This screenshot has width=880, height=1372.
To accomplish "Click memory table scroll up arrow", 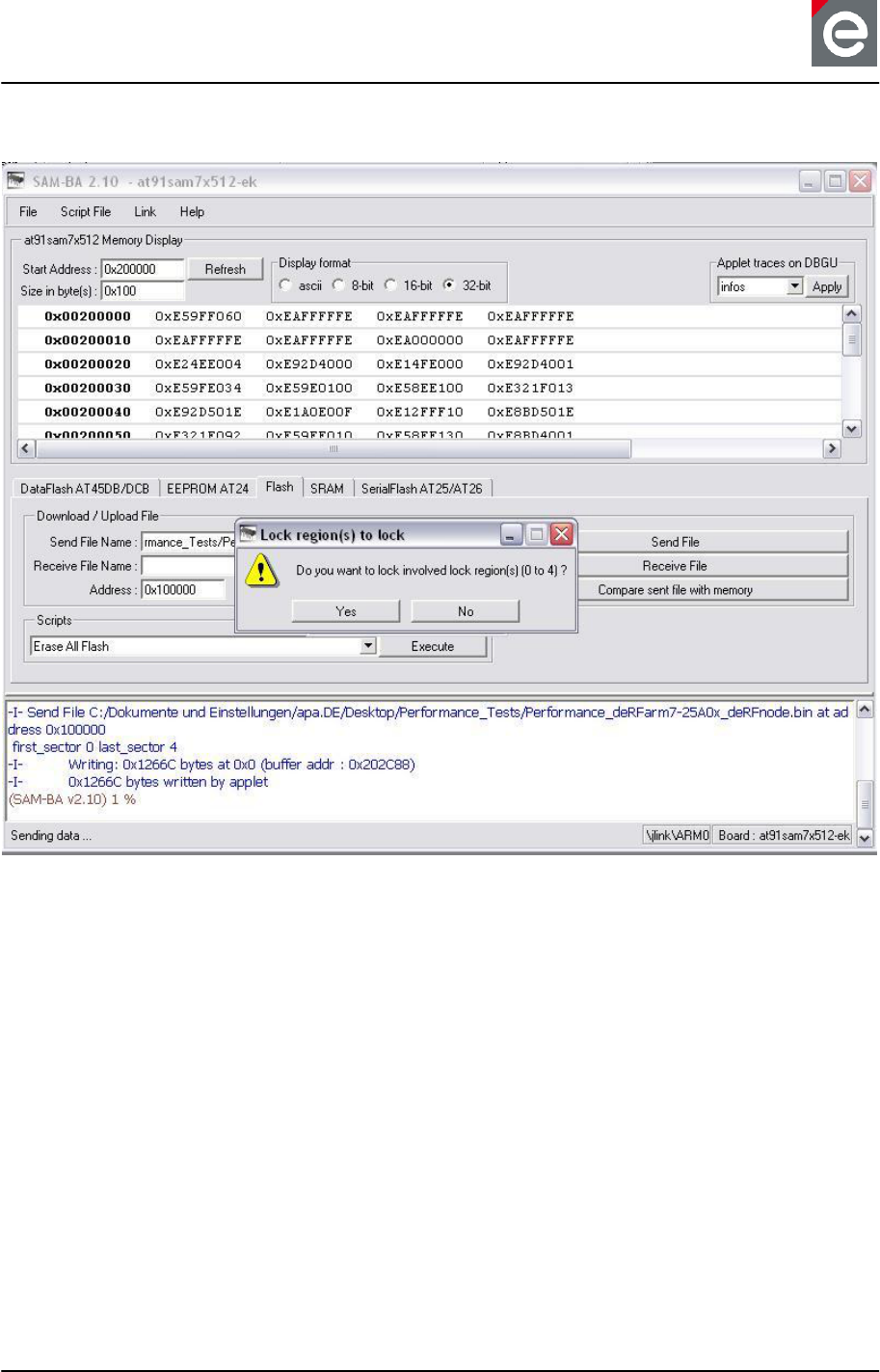I will (851, 314).
